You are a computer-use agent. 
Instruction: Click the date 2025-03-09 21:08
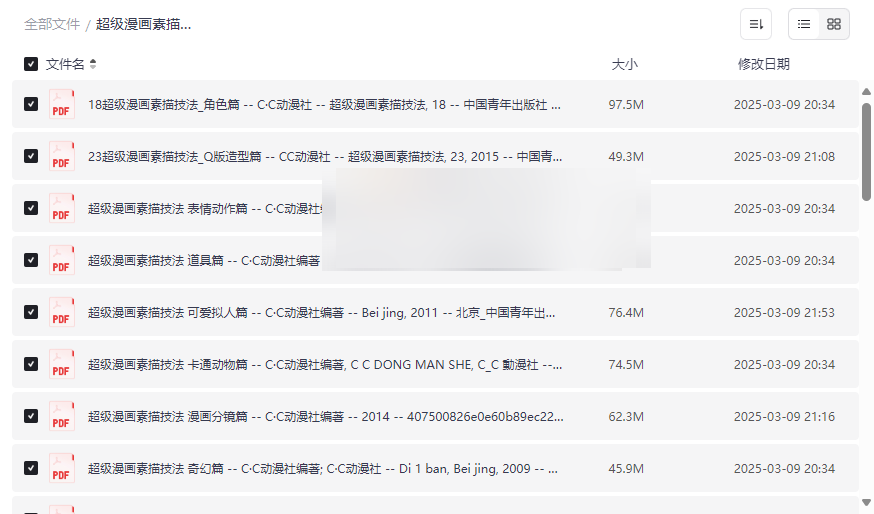784,157
